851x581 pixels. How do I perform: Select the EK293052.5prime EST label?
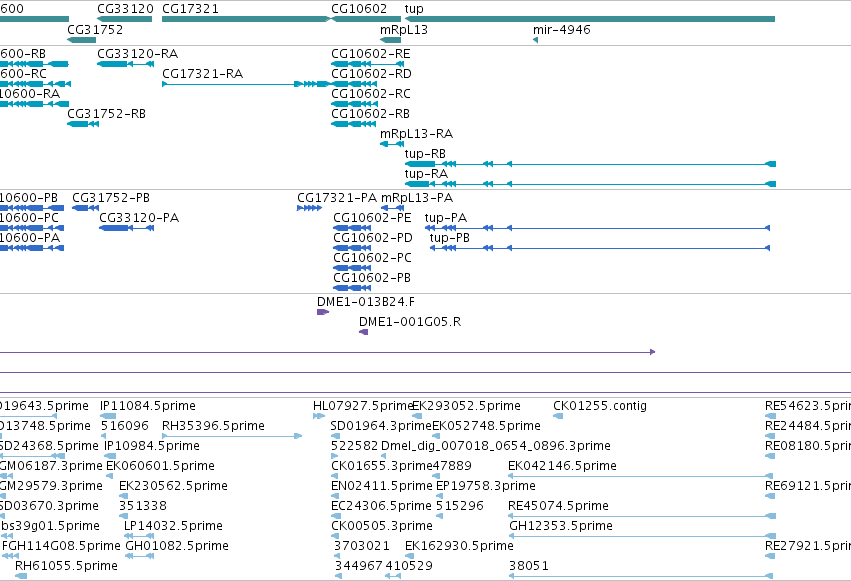[x=467, y=406]
